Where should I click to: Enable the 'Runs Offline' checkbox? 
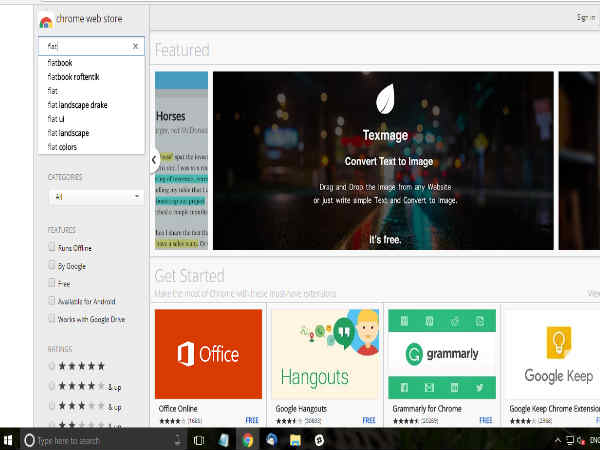(x=52, y=247)
